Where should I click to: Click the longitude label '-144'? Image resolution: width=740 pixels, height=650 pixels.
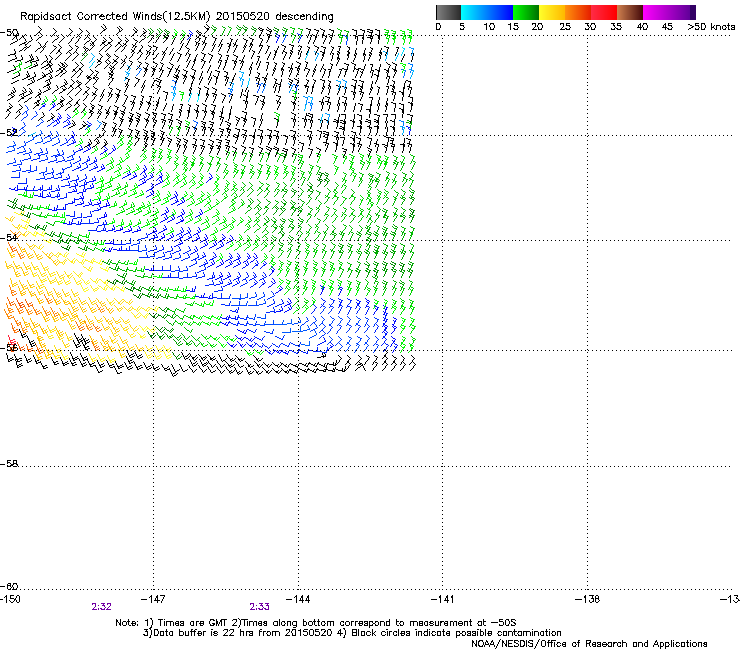coord(298,599)
